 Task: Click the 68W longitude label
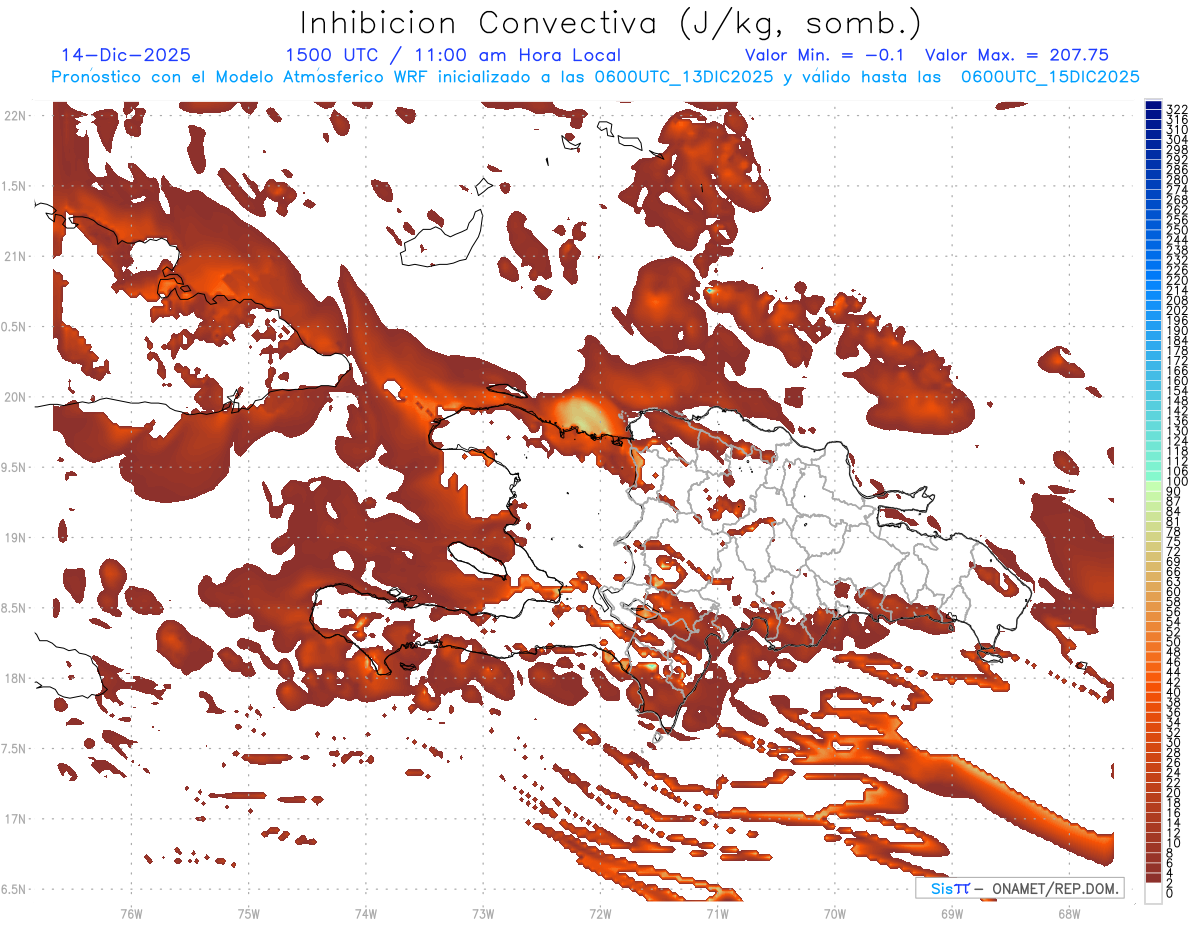tap(1068, 913)
